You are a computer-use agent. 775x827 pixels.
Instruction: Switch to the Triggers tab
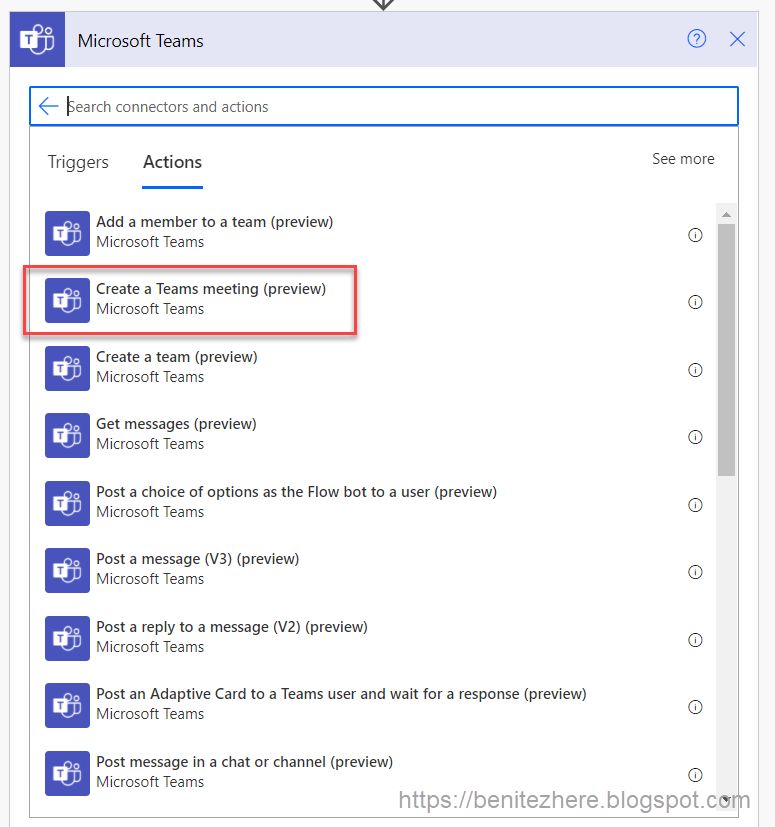[78, 162]
